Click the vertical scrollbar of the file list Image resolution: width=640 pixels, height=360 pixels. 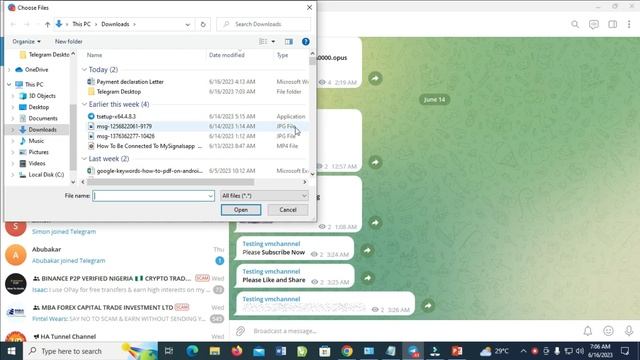point(312,61)
